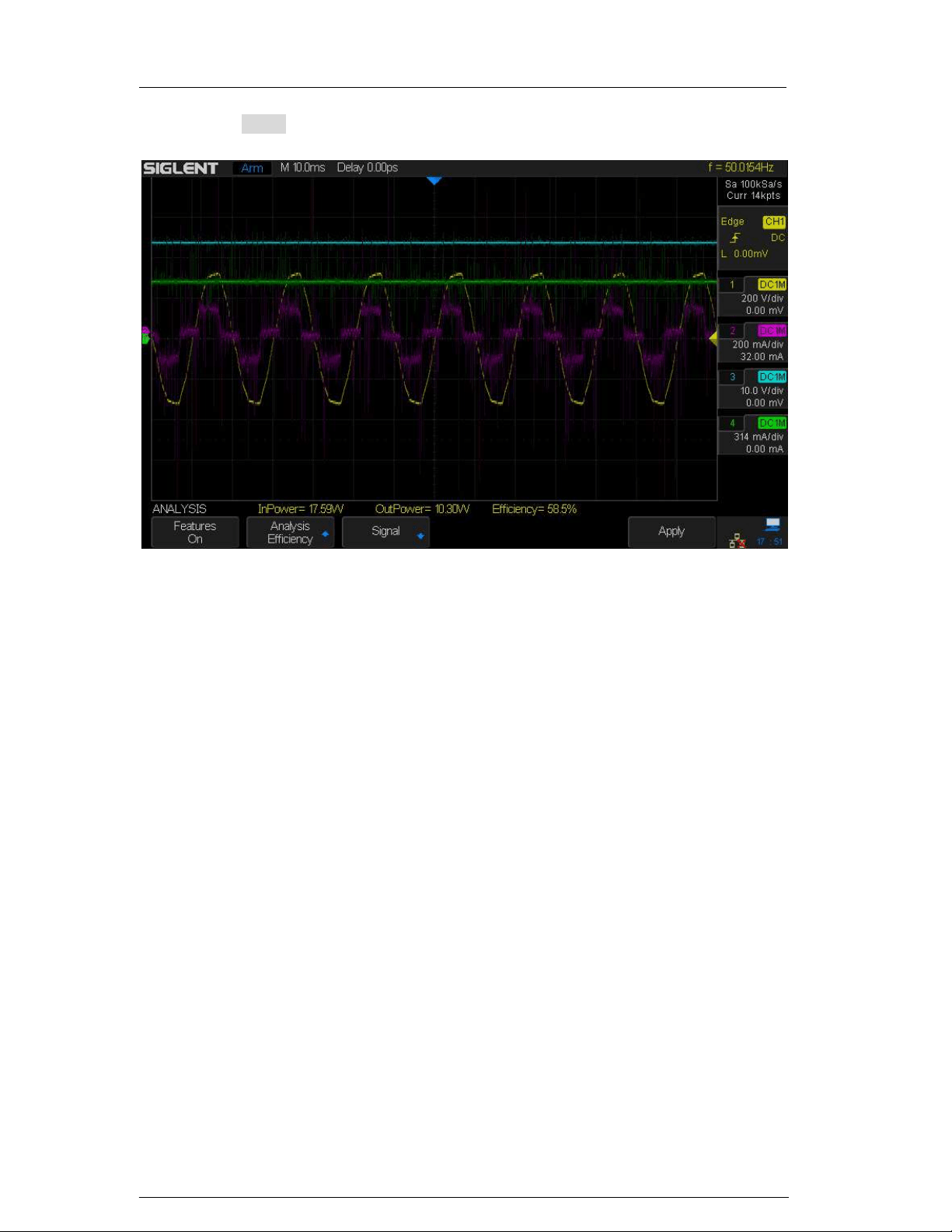Click the blue trigger position marker at top
This screenshot has height=1232, width=952.
pos(434,181)
